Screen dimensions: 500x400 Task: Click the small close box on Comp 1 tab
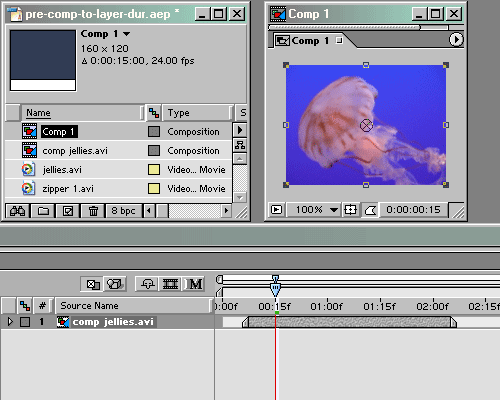[339, 40]
